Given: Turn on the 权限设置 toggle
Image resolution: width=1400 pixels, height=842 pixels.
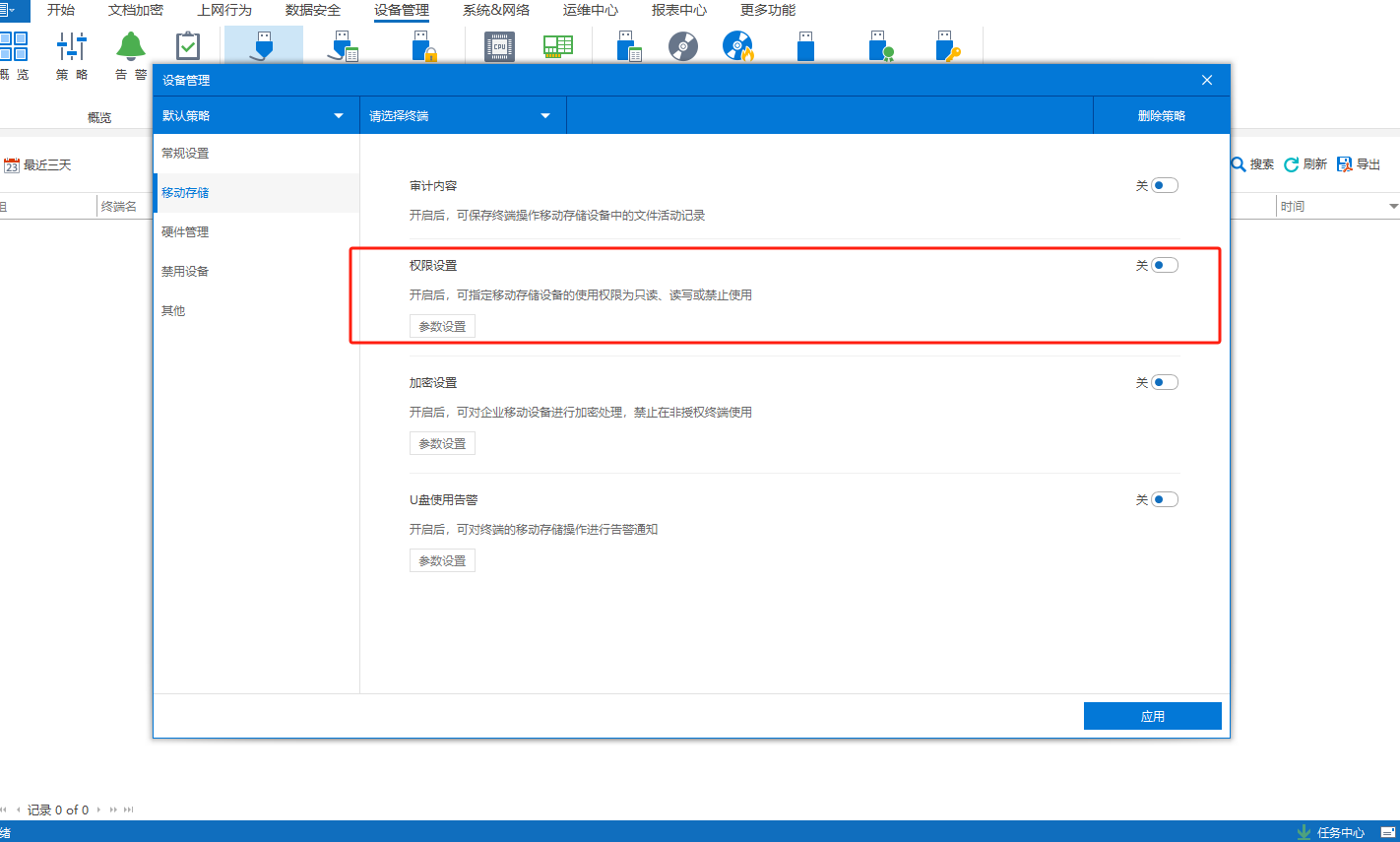Looking at the screenshot, I should click(x=1165, y=265).
